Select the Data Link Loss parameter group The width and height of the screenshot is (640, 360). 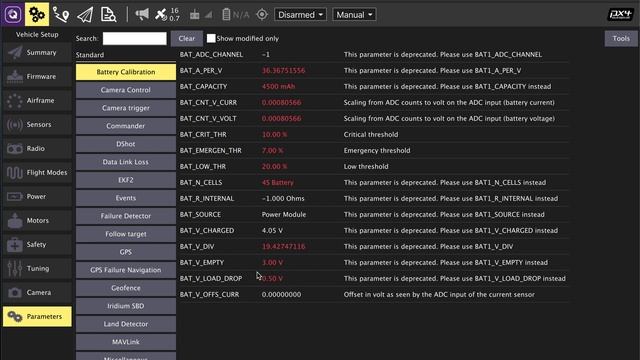point(126,162)
